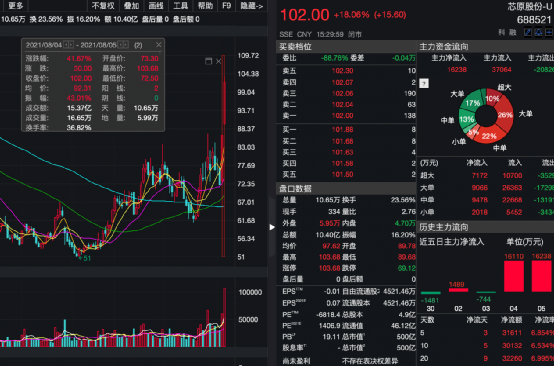The height and width of the screenshot is (366, 554).
Task: Click the 卖四 price 102.07 row
Action: (346, 82)
